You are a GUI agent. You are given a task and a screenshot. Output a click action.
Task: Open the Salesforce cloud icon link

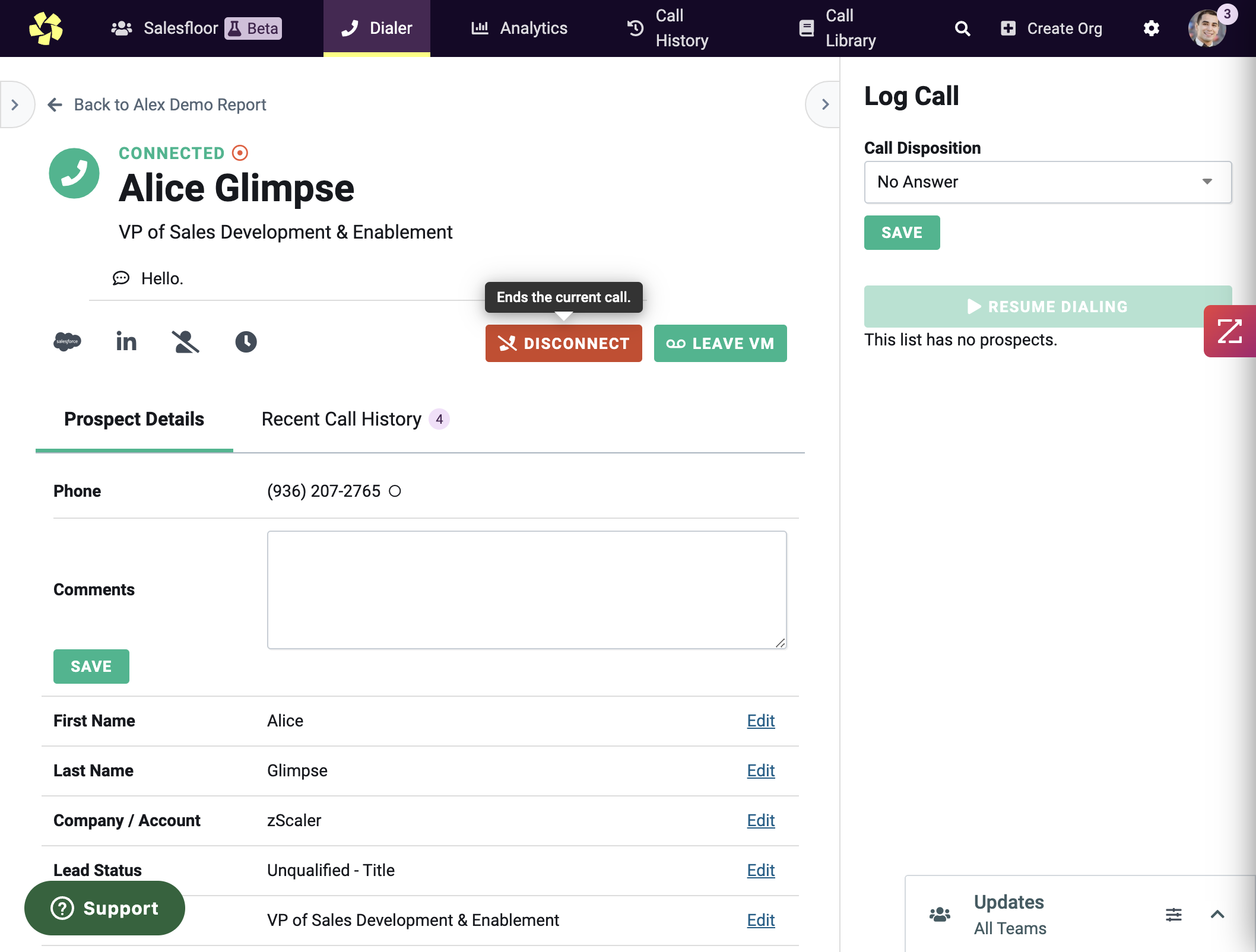(x=67, y=342)
